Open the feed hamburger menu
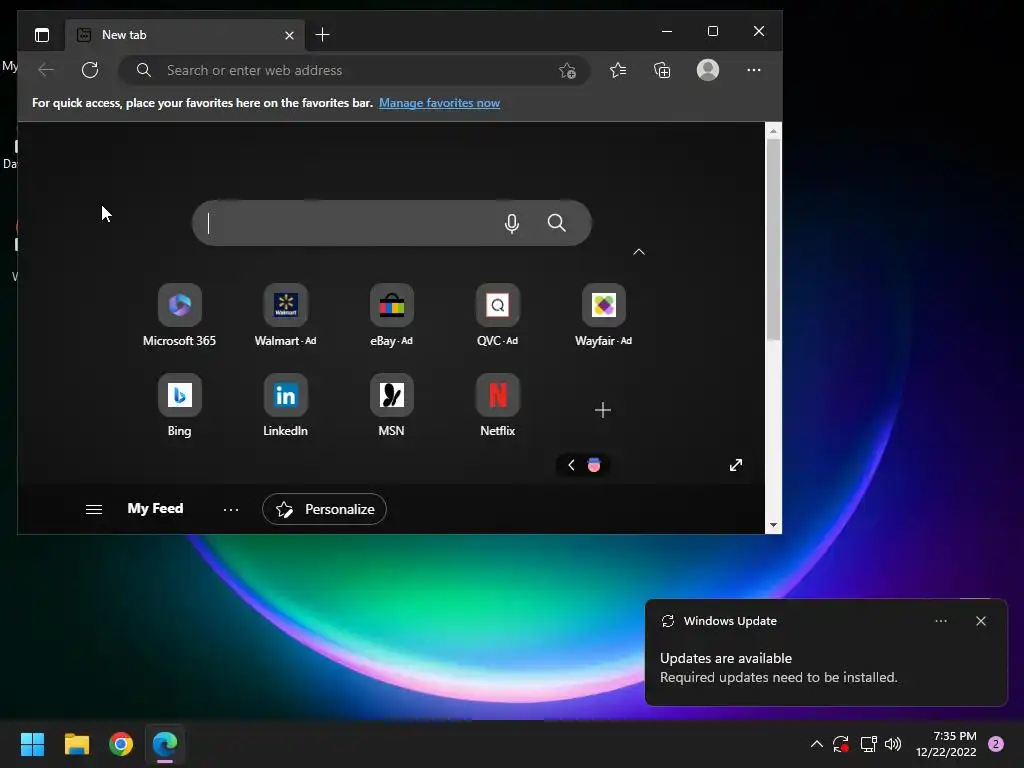This screenshot has width=1024, height=768. click(94, 509)
